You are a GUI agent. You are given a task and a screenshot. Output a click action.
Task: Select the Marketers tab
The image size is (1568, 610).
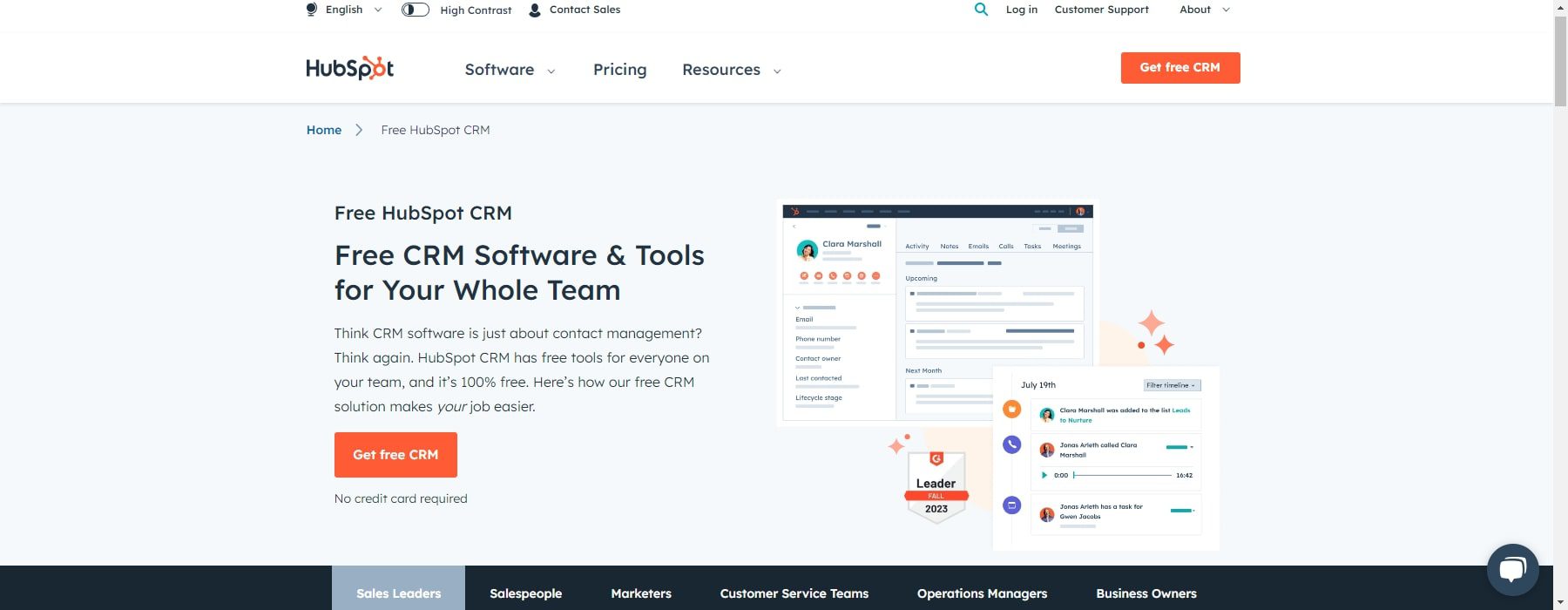[641, 593]
